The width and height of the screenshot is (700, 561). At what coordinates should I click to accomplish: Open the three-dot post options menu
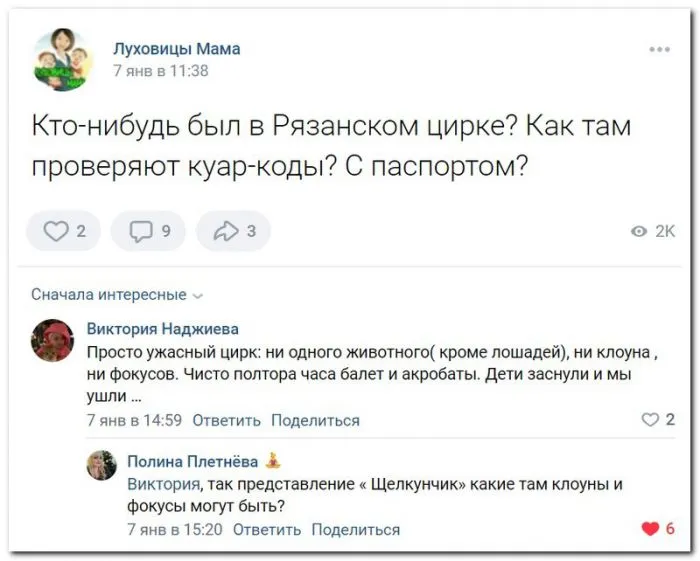pyautogui.click(x=659, y=49)
